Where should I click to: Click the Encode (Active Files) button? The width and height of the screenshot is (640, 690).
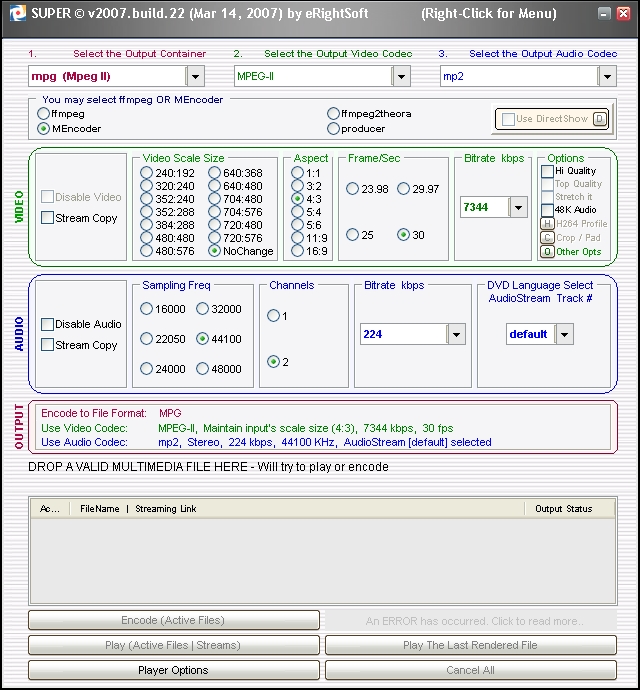[x=173, y=620]
